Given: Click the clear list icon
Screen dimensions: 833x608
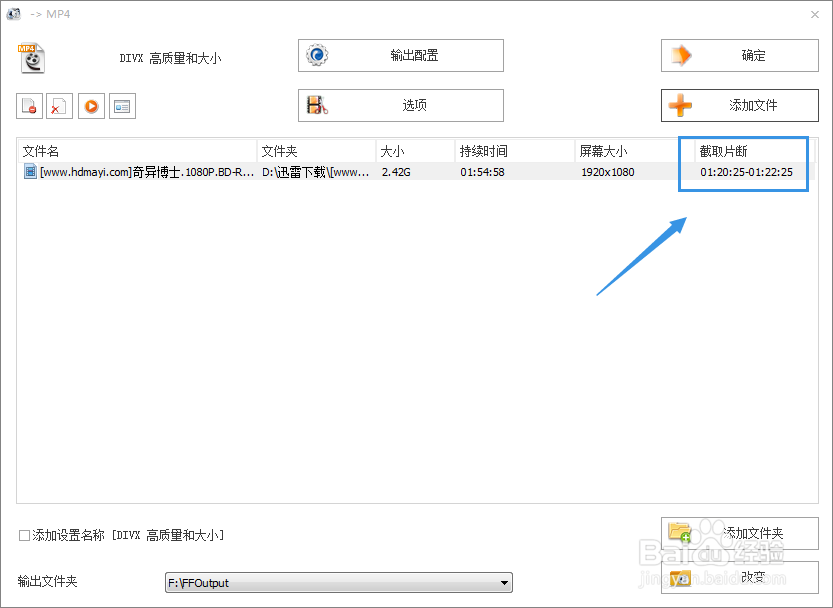Looking at the screenshot, I should (x=59, y=106).
